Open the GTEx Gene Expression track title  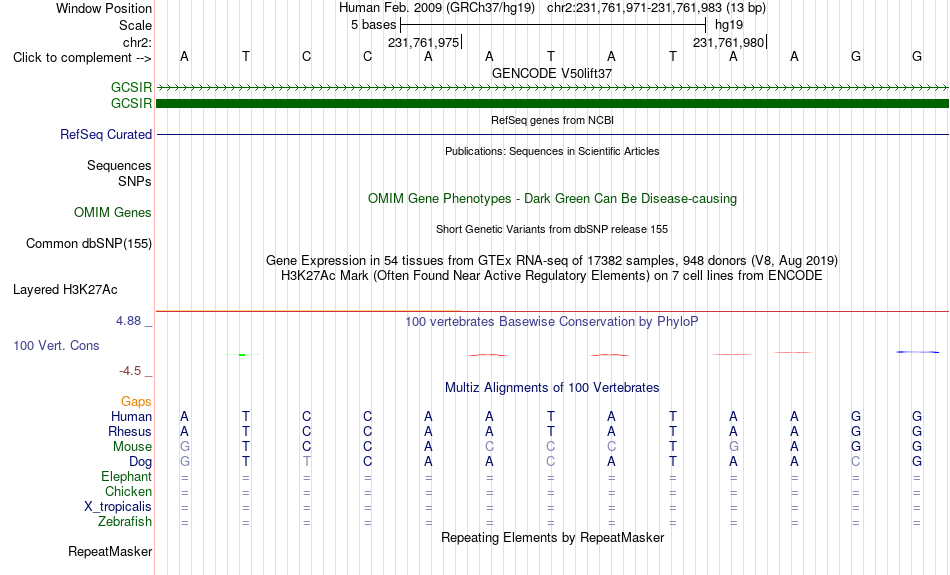click(x=552, y=261)
